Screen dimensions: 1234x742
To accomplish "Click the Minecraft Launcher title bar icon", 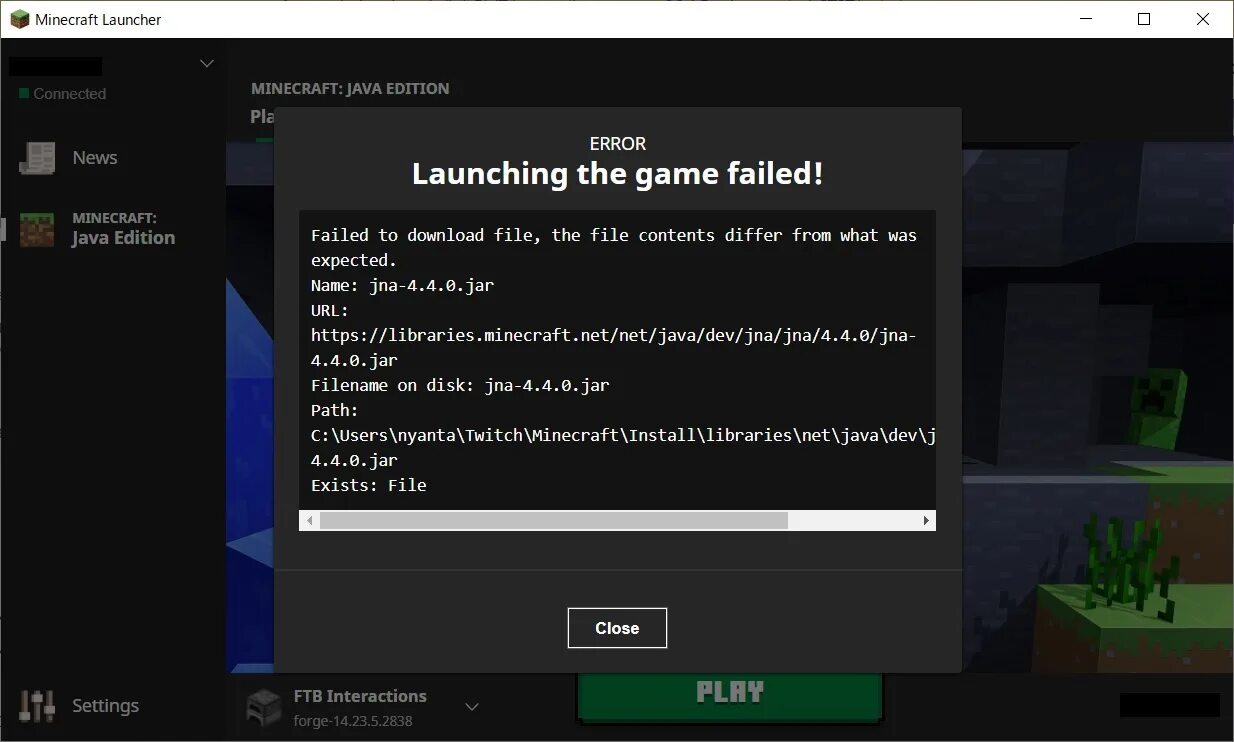I will (19, 19).
